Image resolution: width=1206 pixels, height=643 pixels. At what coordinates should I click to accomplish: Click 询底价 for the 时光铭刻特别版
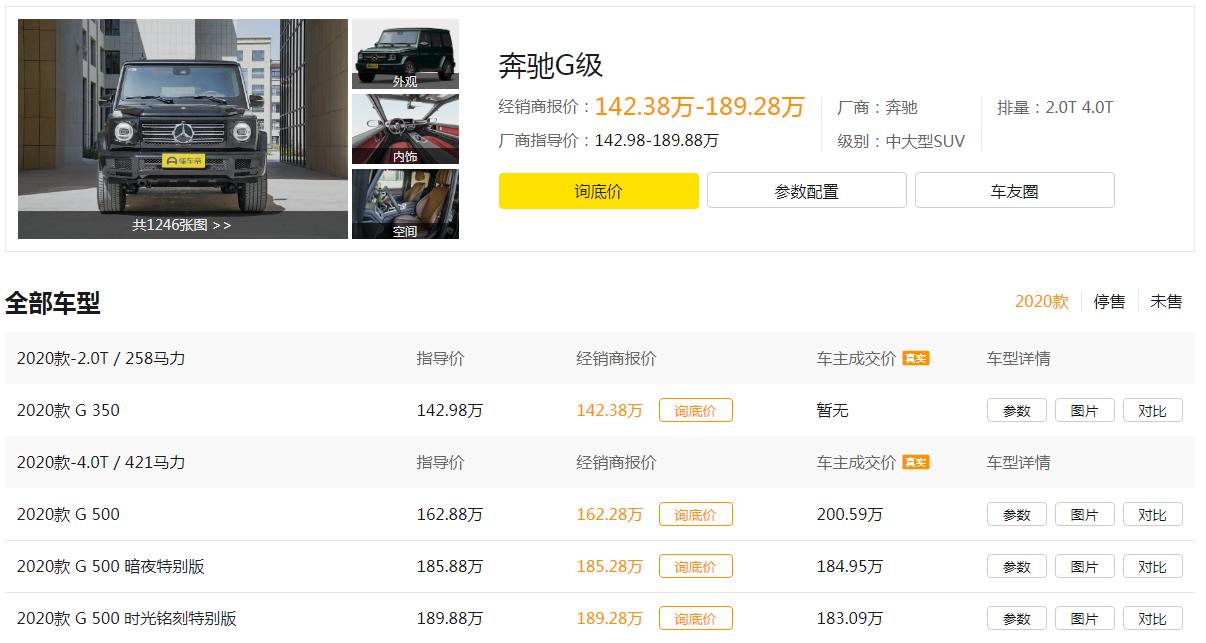click(695, 618)
